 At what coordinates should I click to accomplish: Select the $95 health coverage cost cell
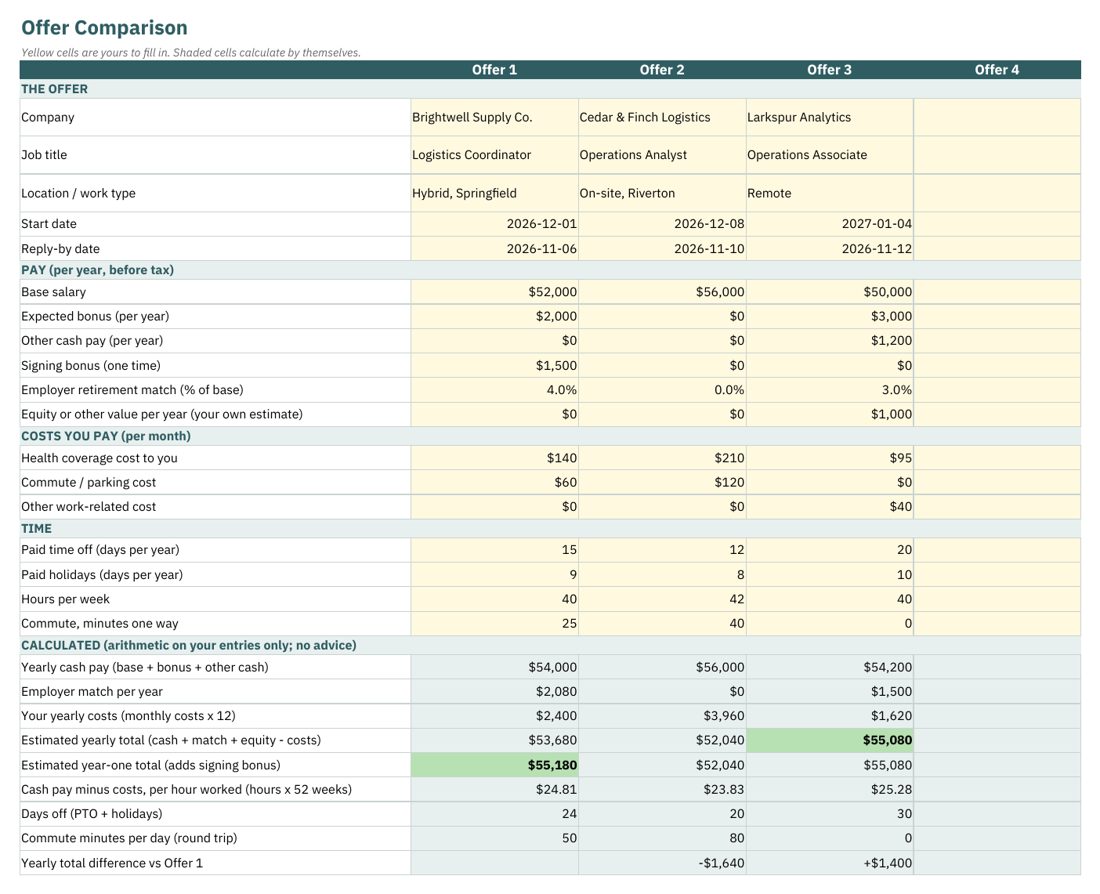pyautogui.click(x=830, y=458)
